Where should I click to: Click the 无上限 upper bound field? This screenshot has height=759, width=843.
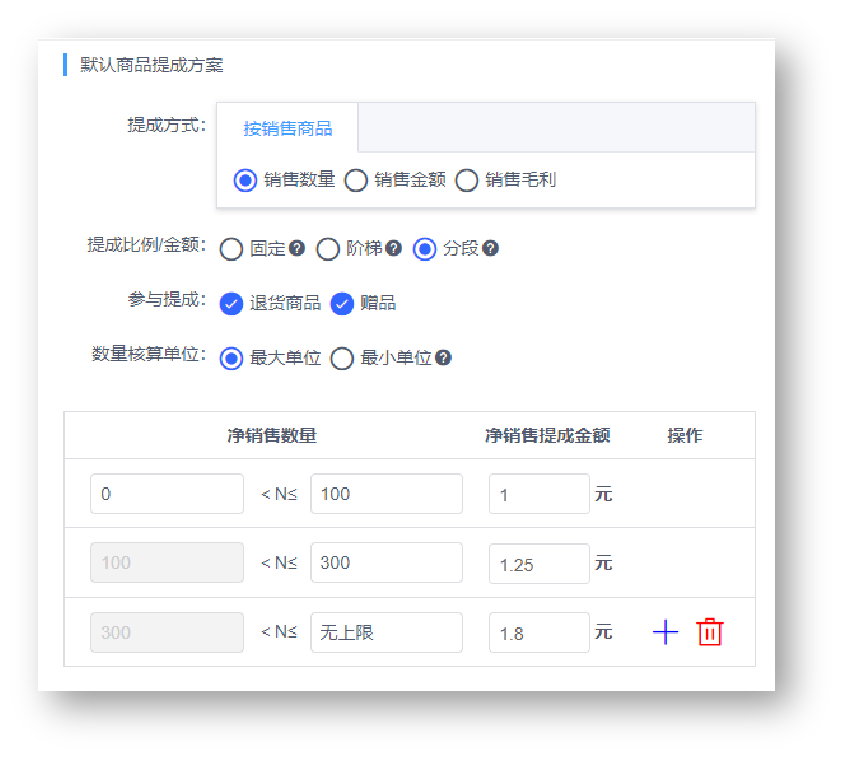coord(387,632)
